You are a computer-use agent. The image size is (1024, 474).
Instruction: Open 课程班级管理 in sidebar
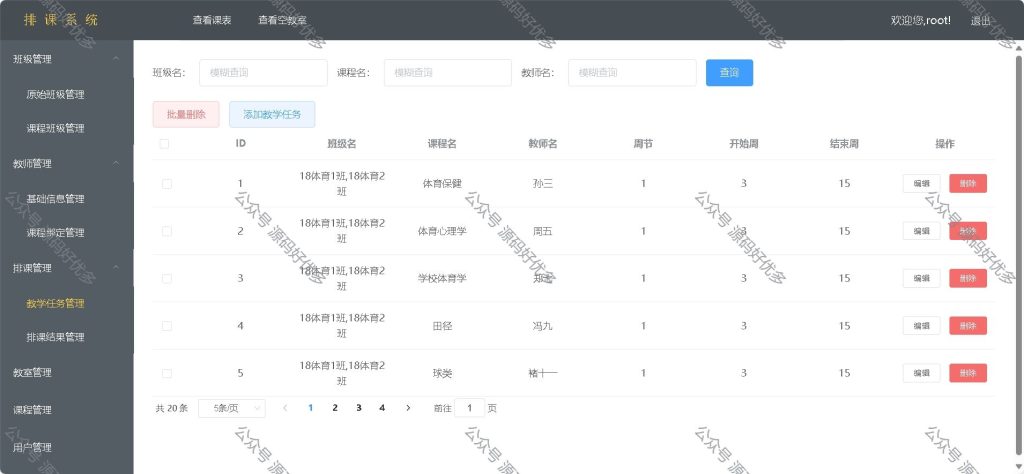[56, 129]
